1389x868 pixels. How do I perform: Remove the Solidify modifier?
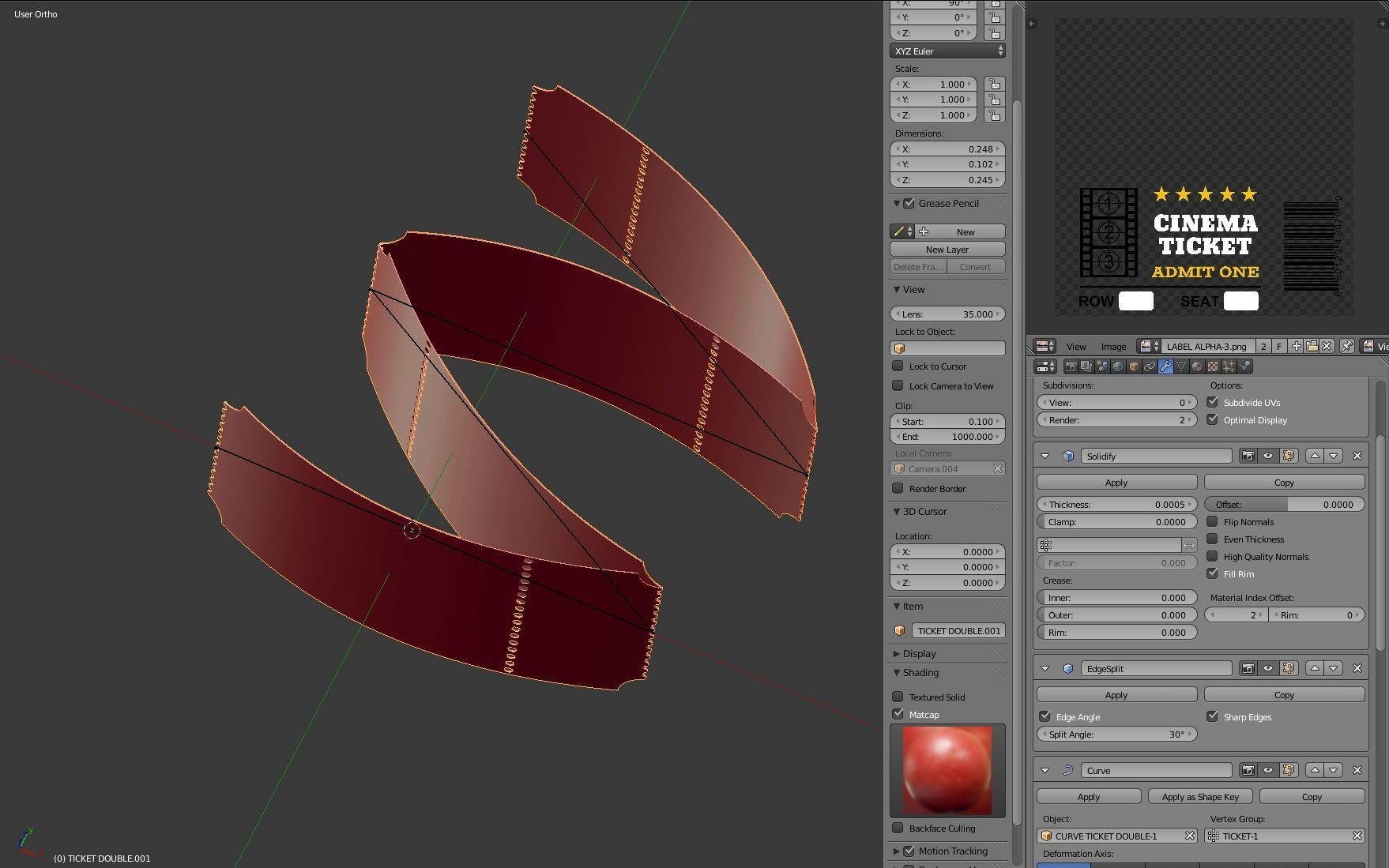tap(1357, 456)
